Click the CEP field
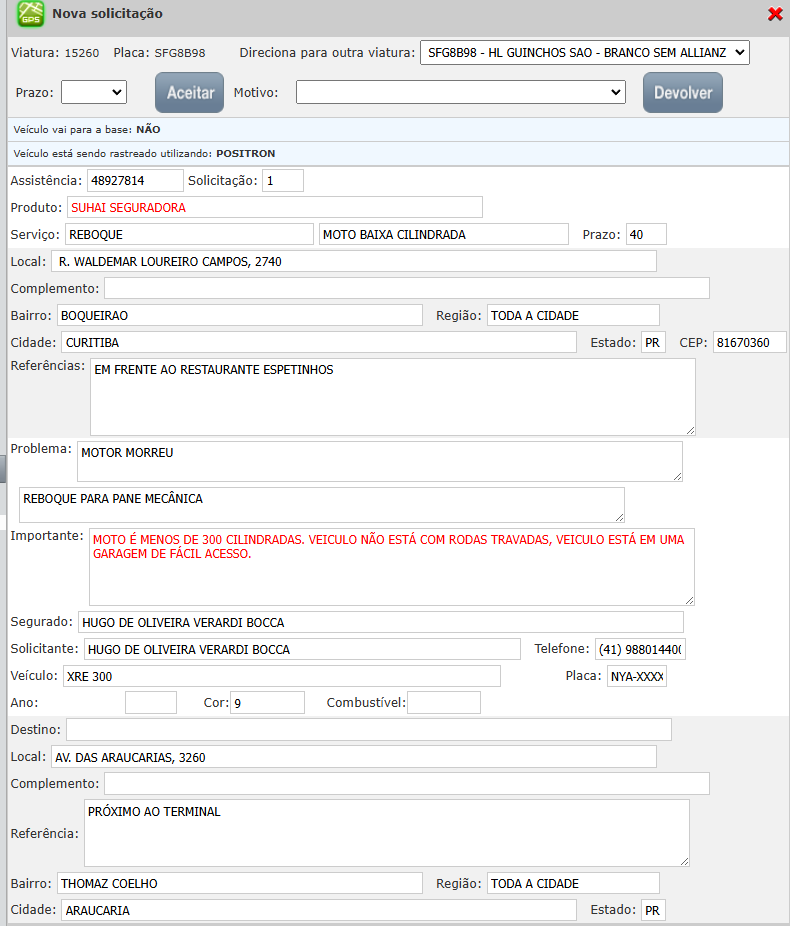Image resolution: width=796 pixels, height=926 pixels. click(749, 343)
